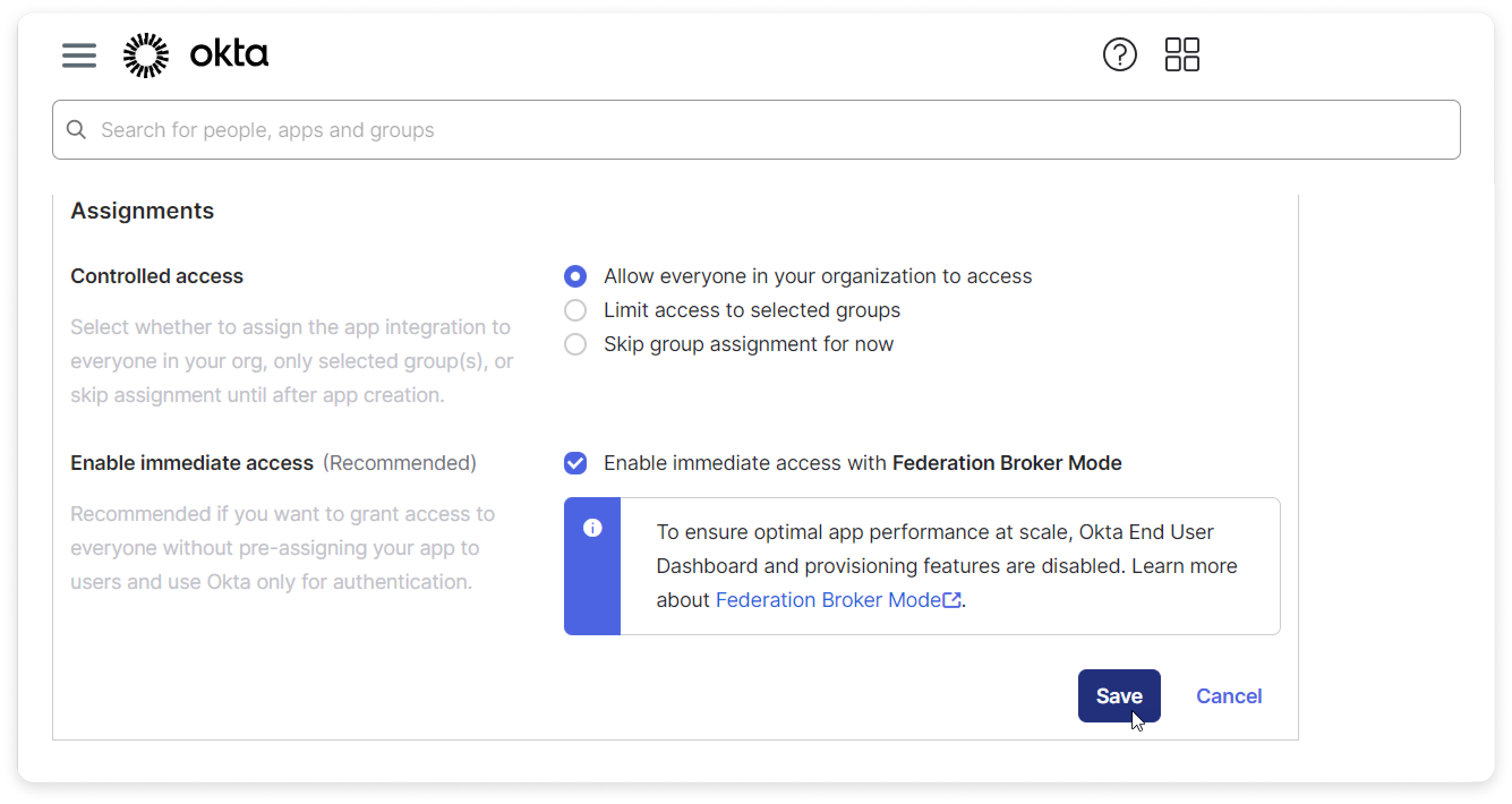Viewport: 1512px width, 804px height.
Task: Click the info icon in the notice box
Action: coord(592,528)
